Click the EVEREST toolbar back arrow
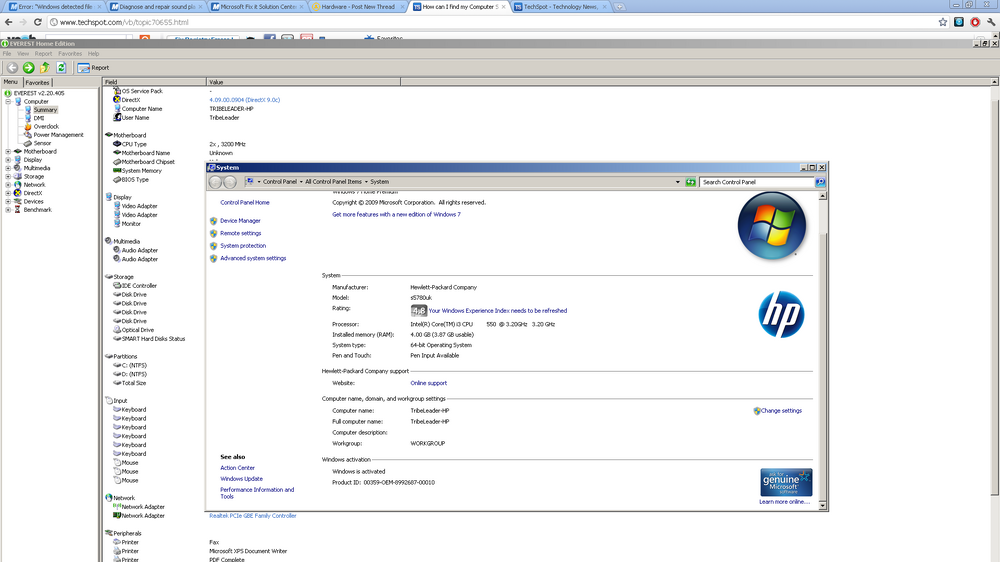1000x562 pixels. tap(12, 68)
